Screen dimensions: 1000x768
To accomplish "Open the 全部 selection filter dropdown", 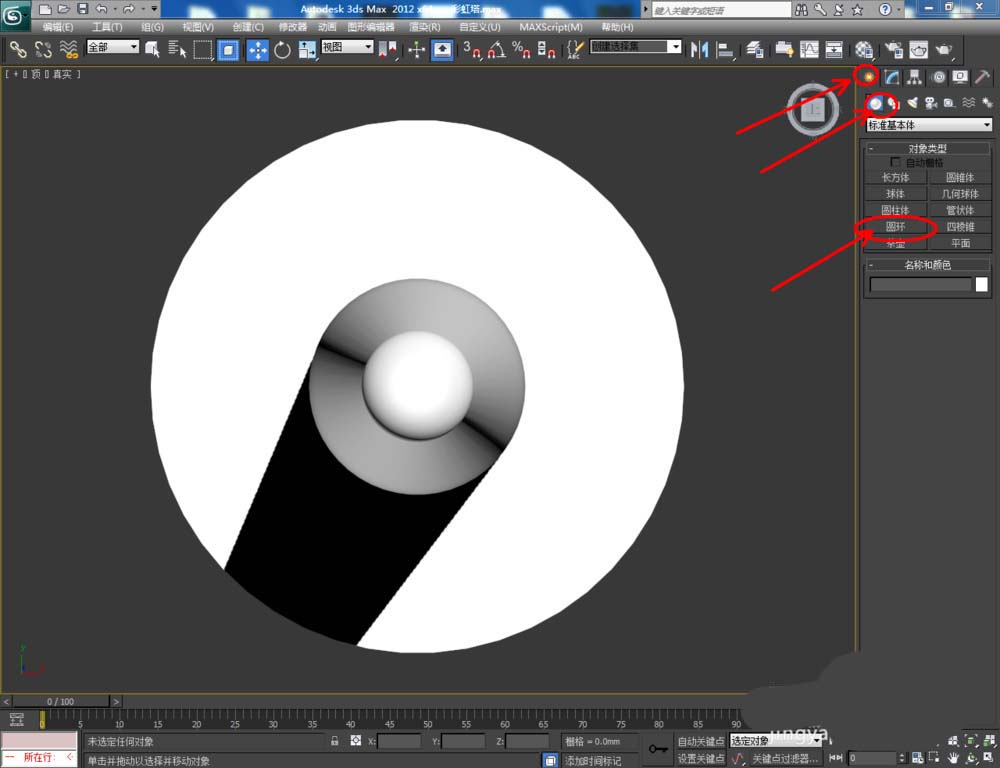I will click(x=112, y=47).
